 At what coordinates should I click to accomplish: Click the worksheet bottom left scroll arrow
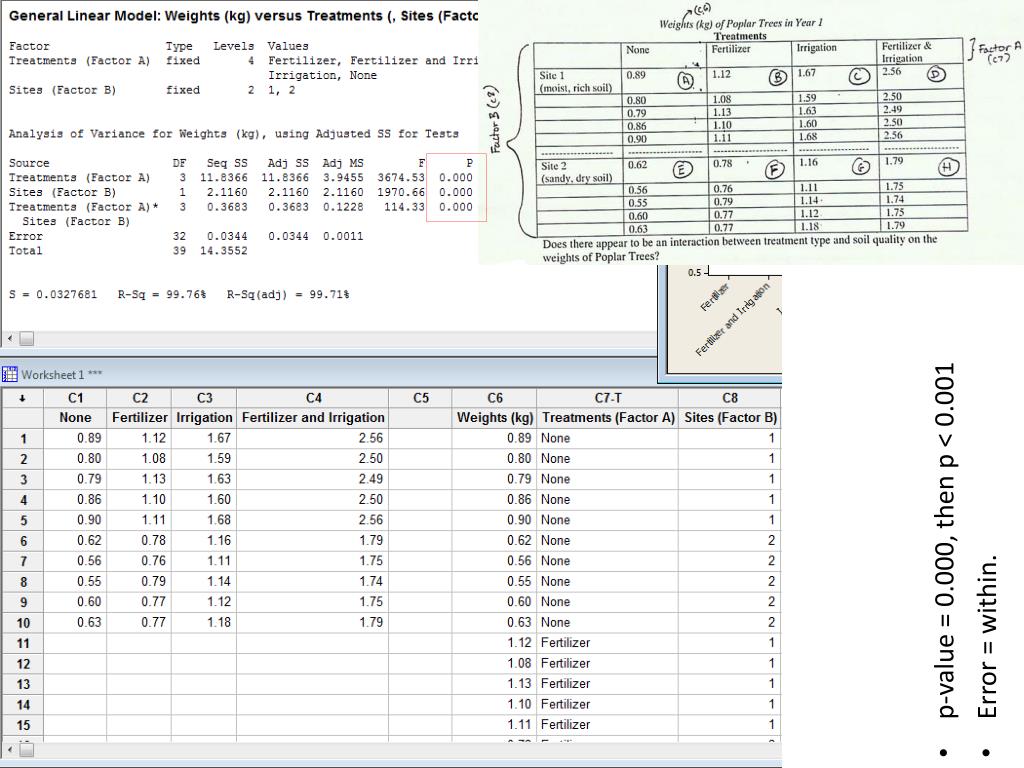(x=10, y=750)
